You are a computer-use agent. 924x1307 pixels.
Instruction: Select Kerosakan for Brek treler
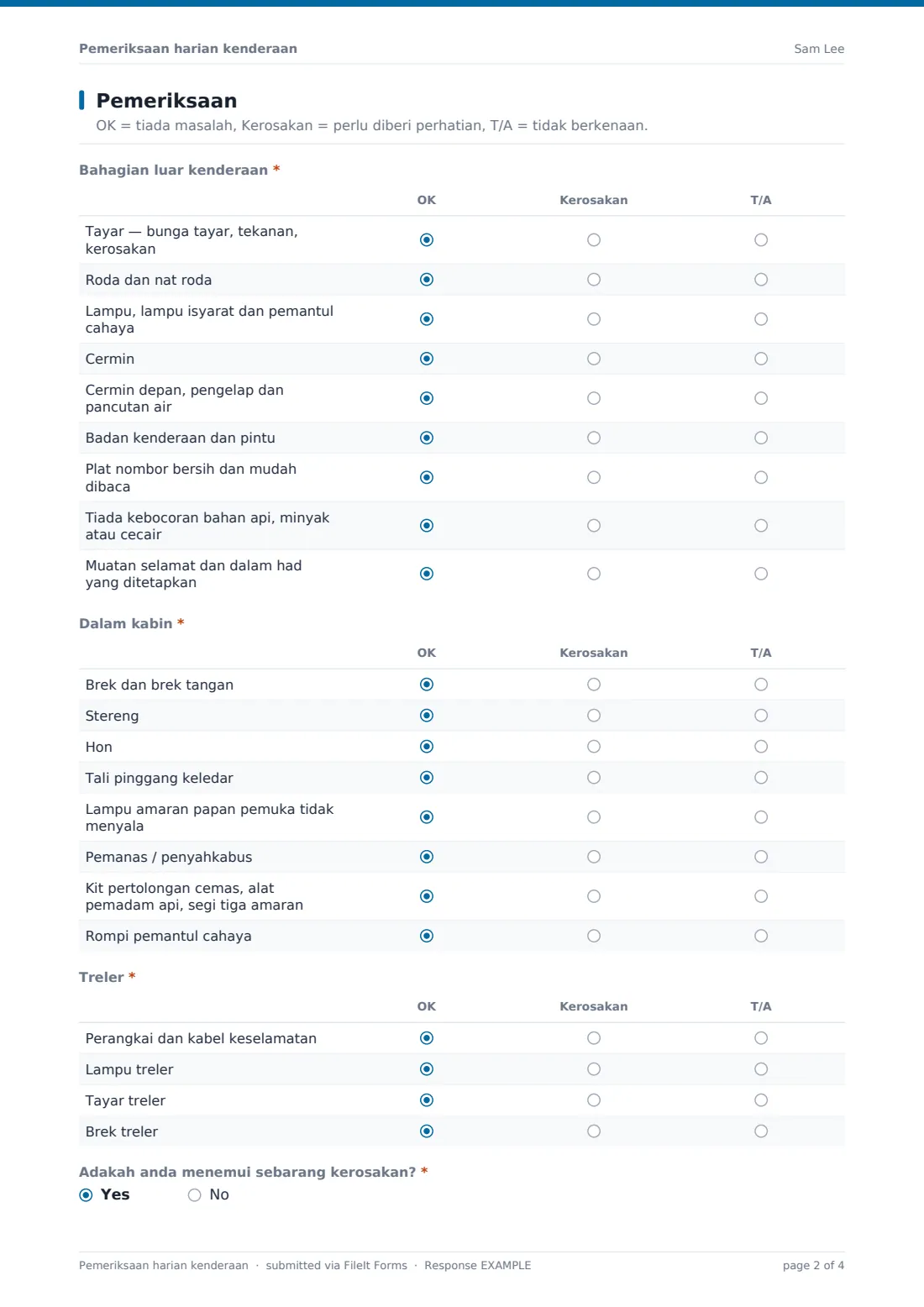(x=594, y=1131)
